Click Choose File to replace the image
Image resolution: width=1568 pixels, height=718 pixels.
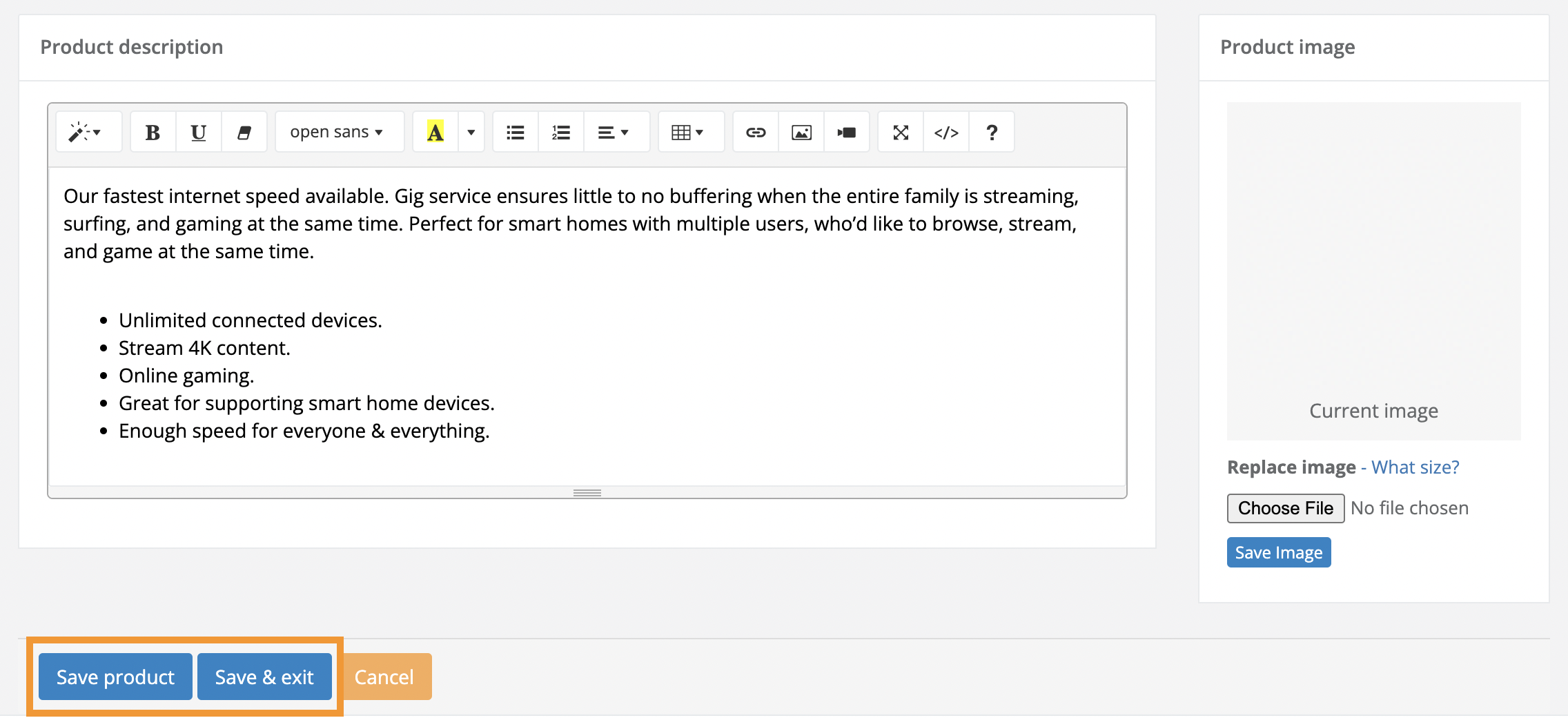(x=1284, y=508)
